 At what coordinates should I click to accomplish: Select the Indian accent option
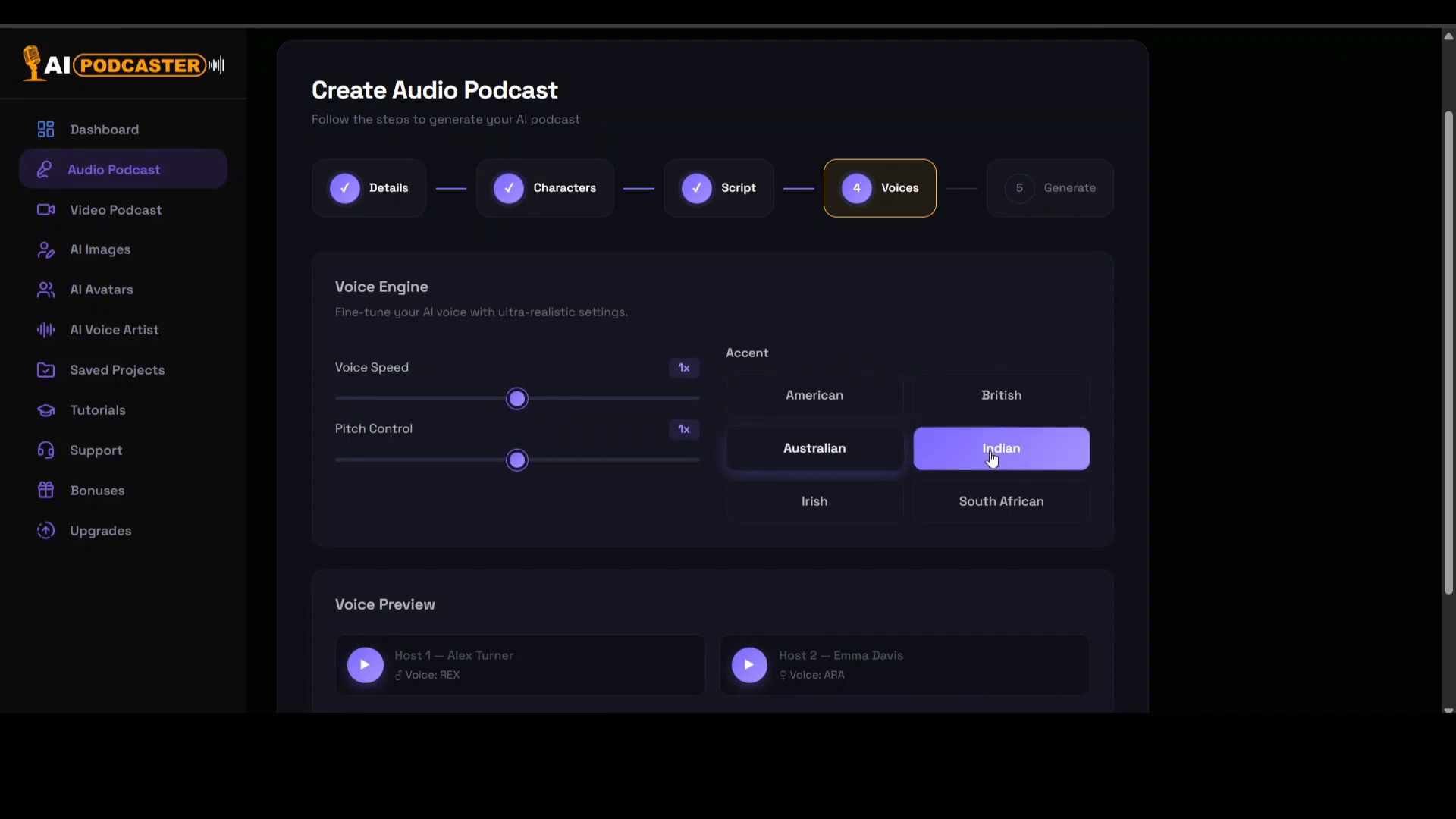click(x=1001, y=448)
